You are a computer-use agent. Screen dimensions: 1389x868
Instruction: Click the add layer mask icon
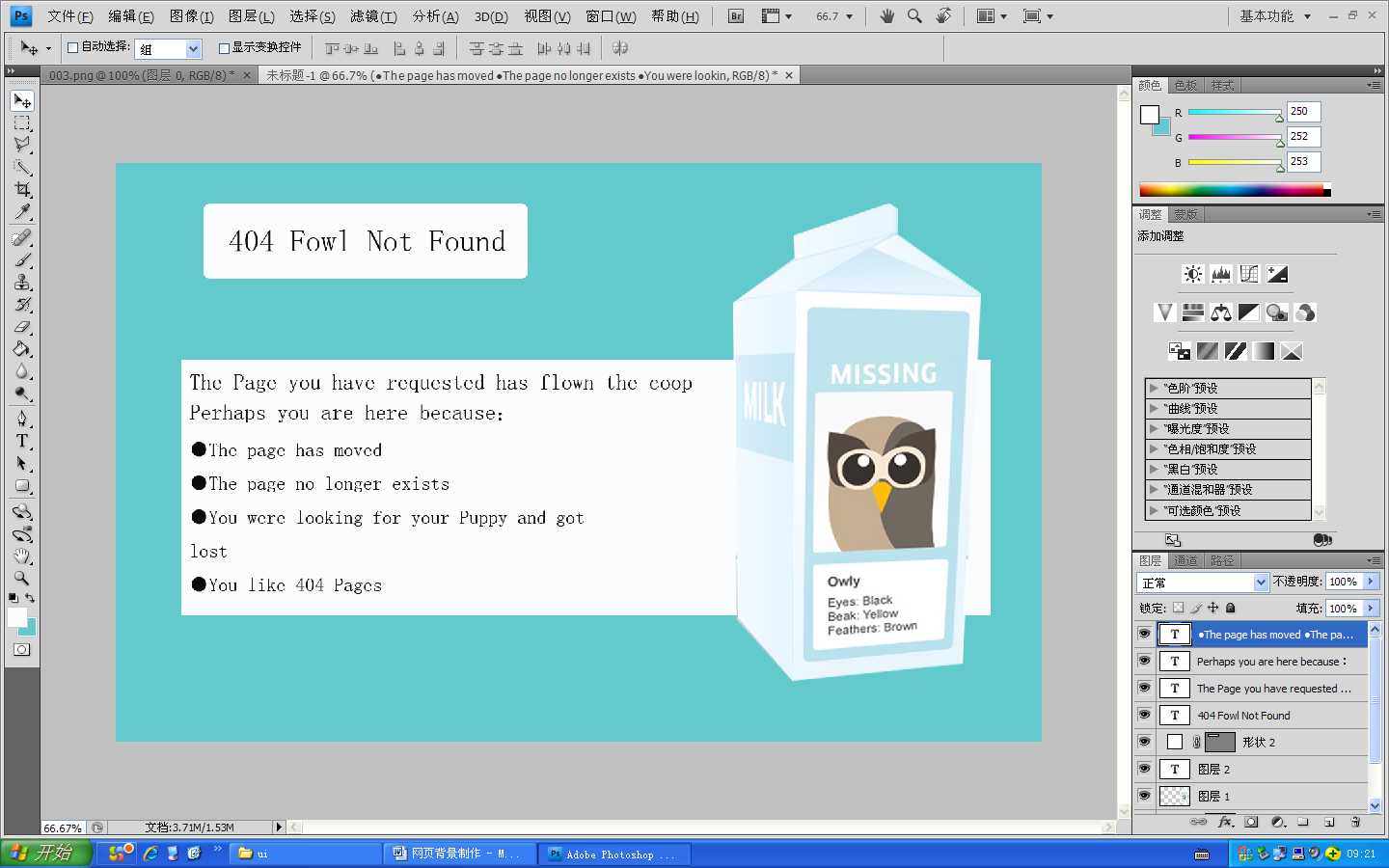pyautogui.click(x=1251, y=822)
